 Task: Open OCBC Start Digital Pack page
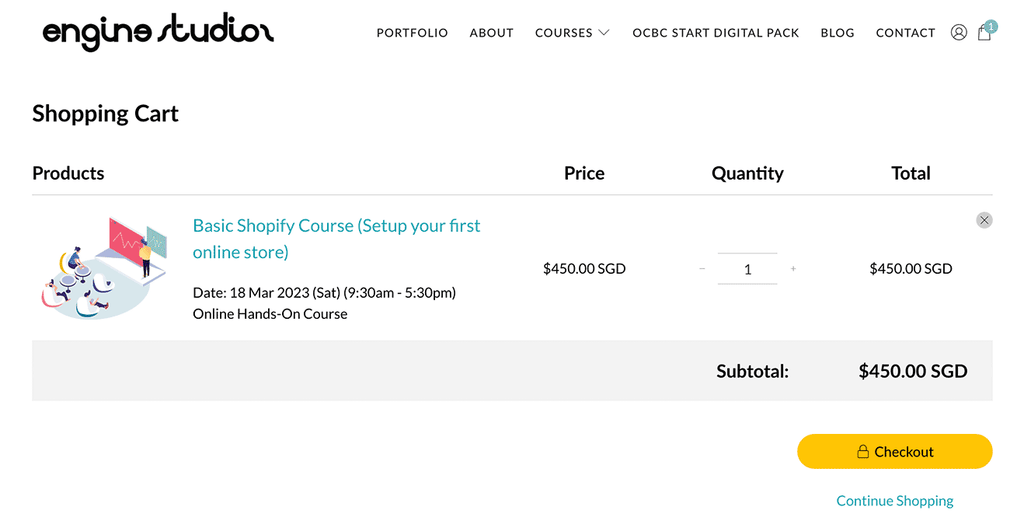point(715,33)
